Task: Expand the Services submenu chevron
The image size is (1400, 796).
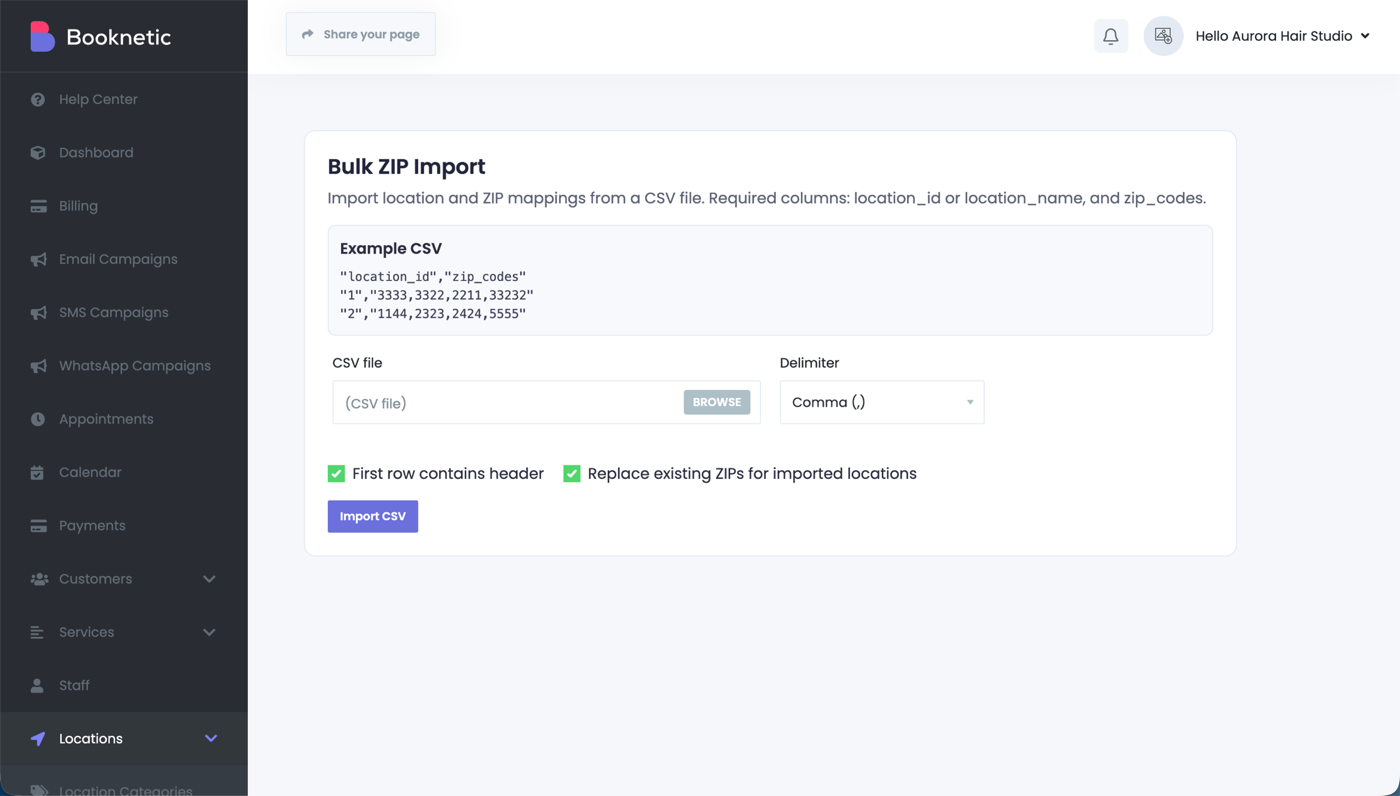Action: click(x=209, y=632)
